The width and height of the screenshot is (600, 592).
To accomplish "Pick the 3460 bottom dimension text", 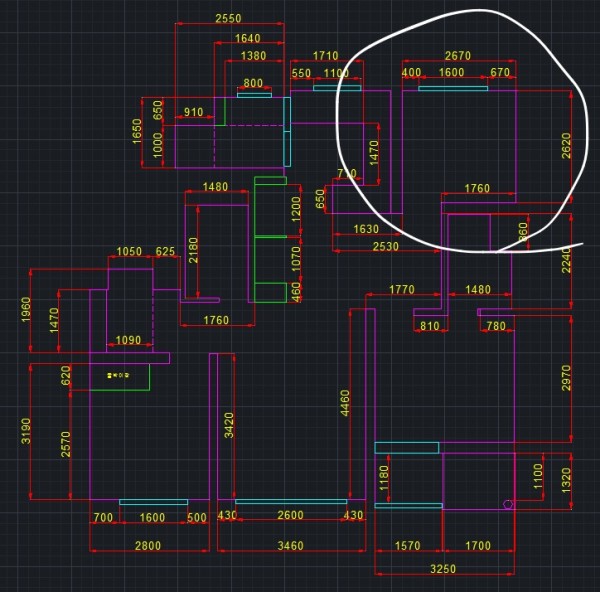I will click(290, 545).
